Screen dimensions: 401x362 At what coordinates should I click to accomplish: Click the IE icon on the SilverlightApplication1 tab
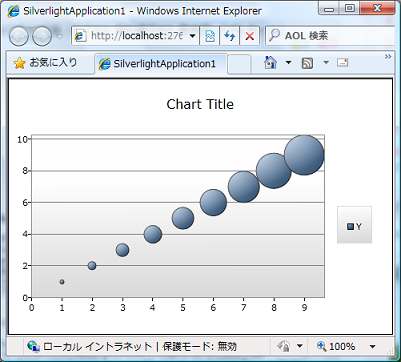(104, 64)
